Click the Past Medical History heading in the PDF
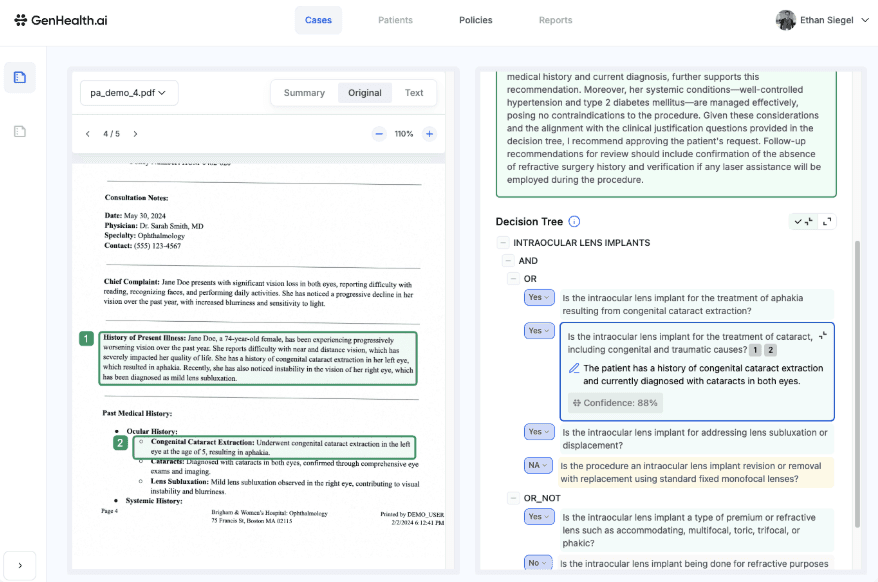Viewport: 878px width, 582px height. [x=137, y=413]
